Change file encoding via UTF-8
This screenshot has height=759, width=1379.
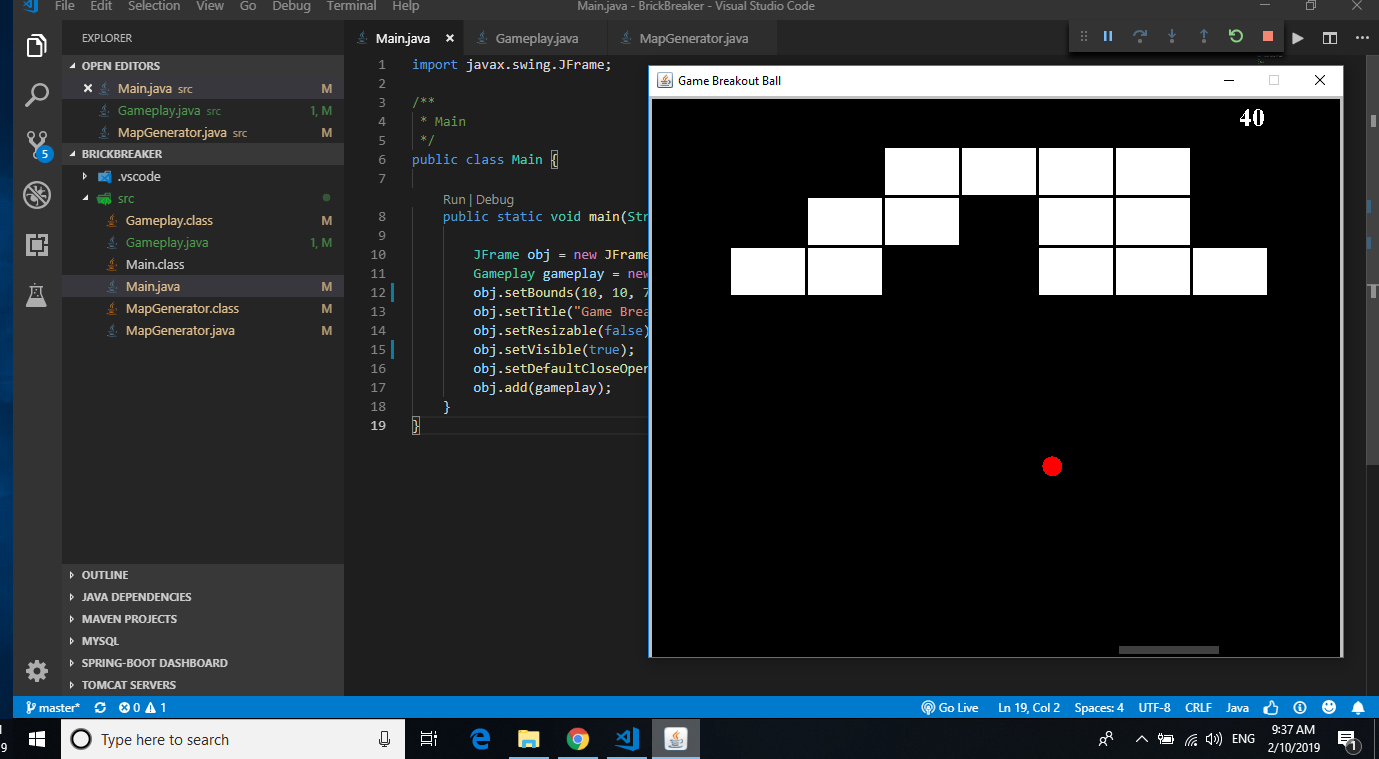click(1154, 707)
